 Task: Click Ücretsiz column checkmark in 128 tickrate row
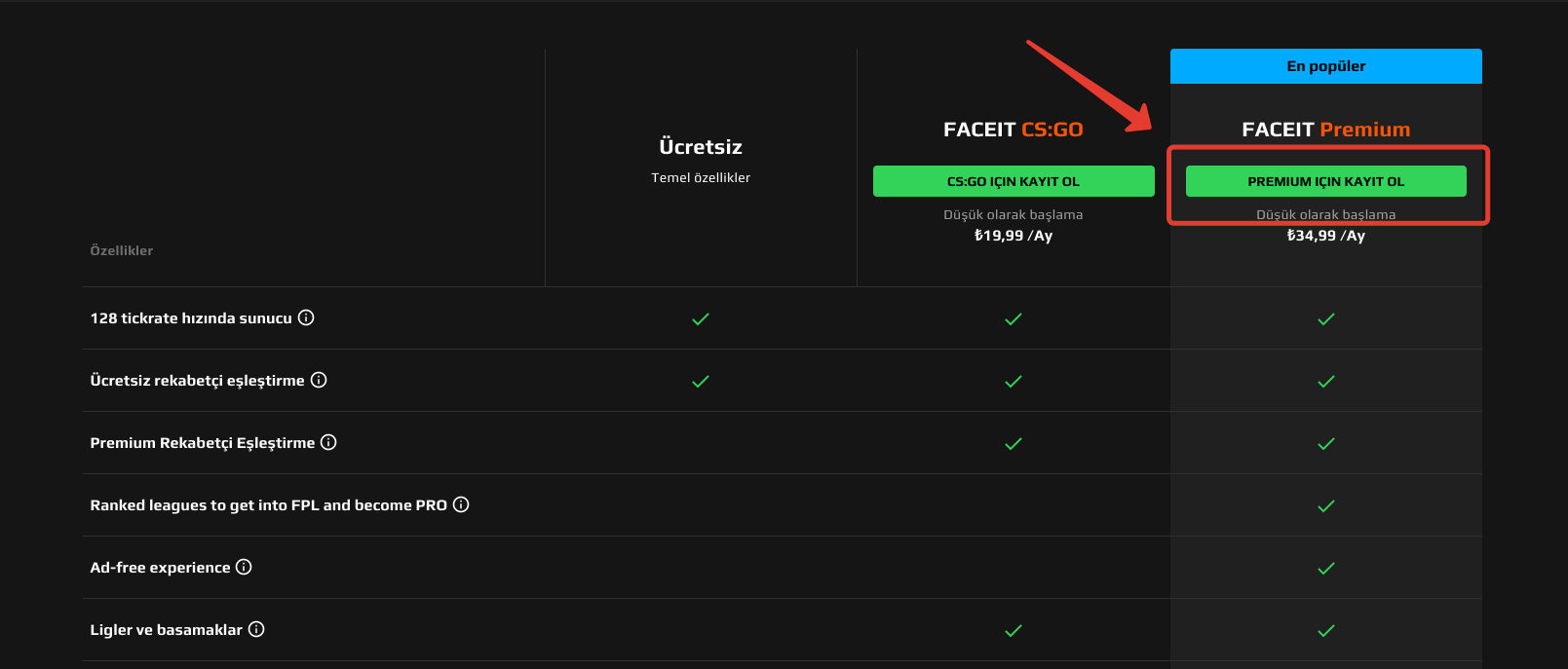point(701,318)
